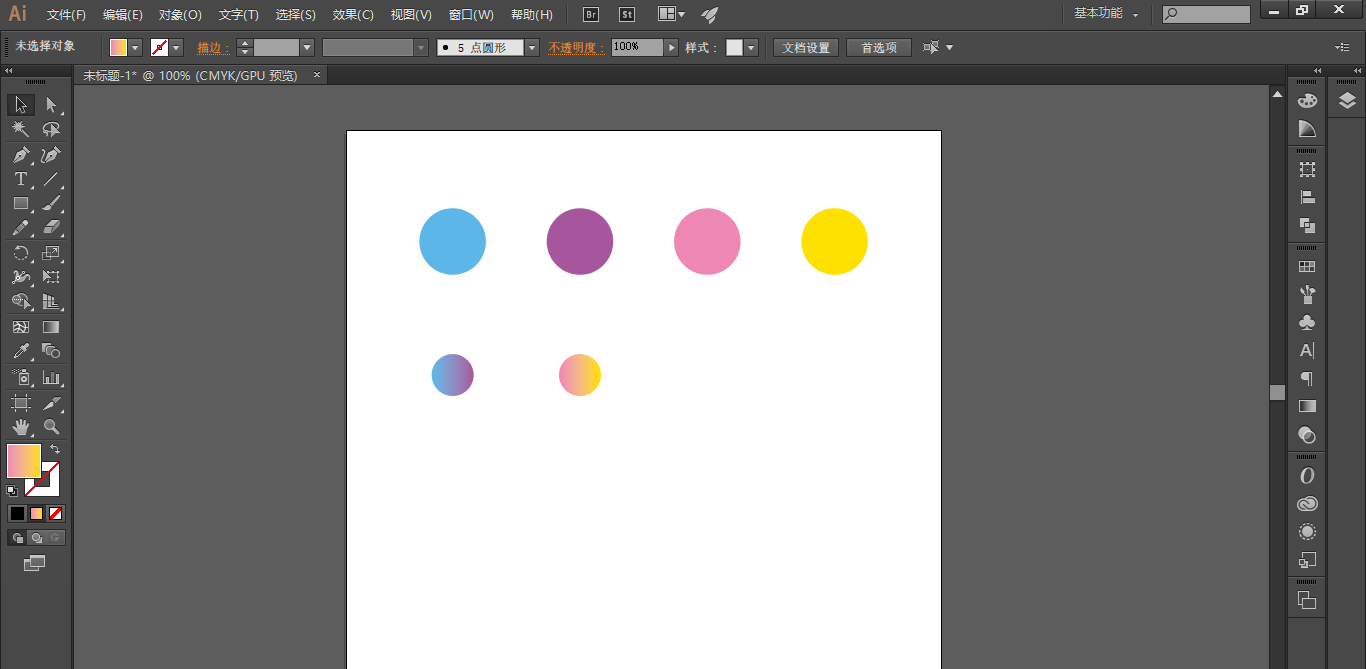Open the 效果(C) menu
Image resolution: width=1366 pixels, height=669 pixels.
pos(353,15)
